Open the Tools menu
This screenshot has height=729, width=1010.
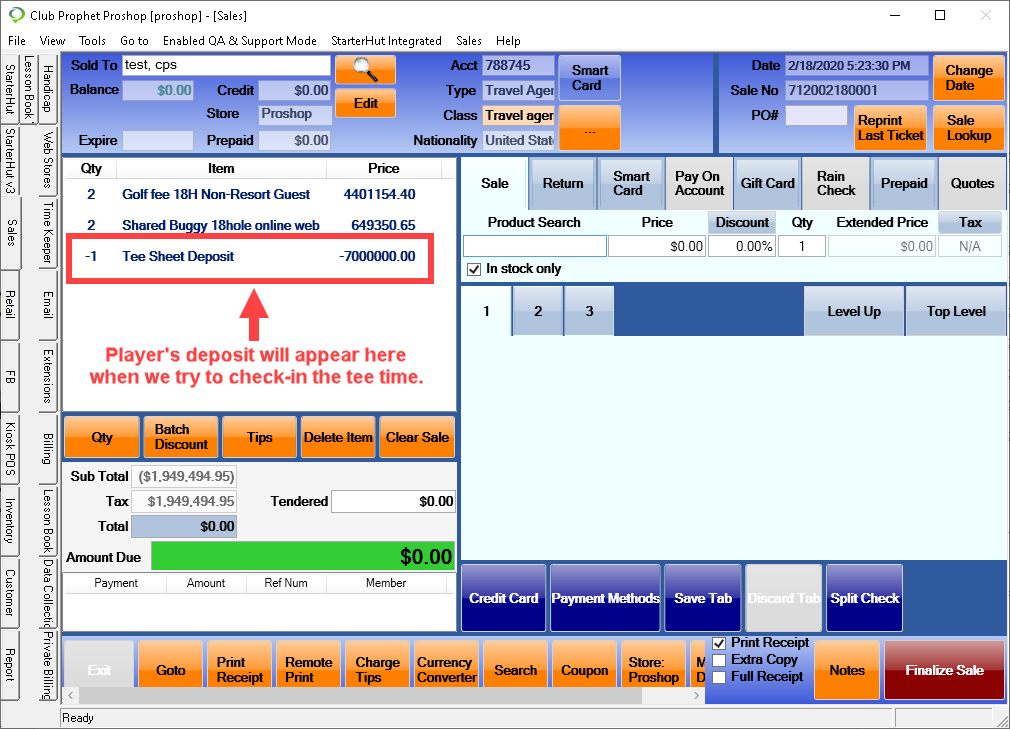tap(92, 41)
